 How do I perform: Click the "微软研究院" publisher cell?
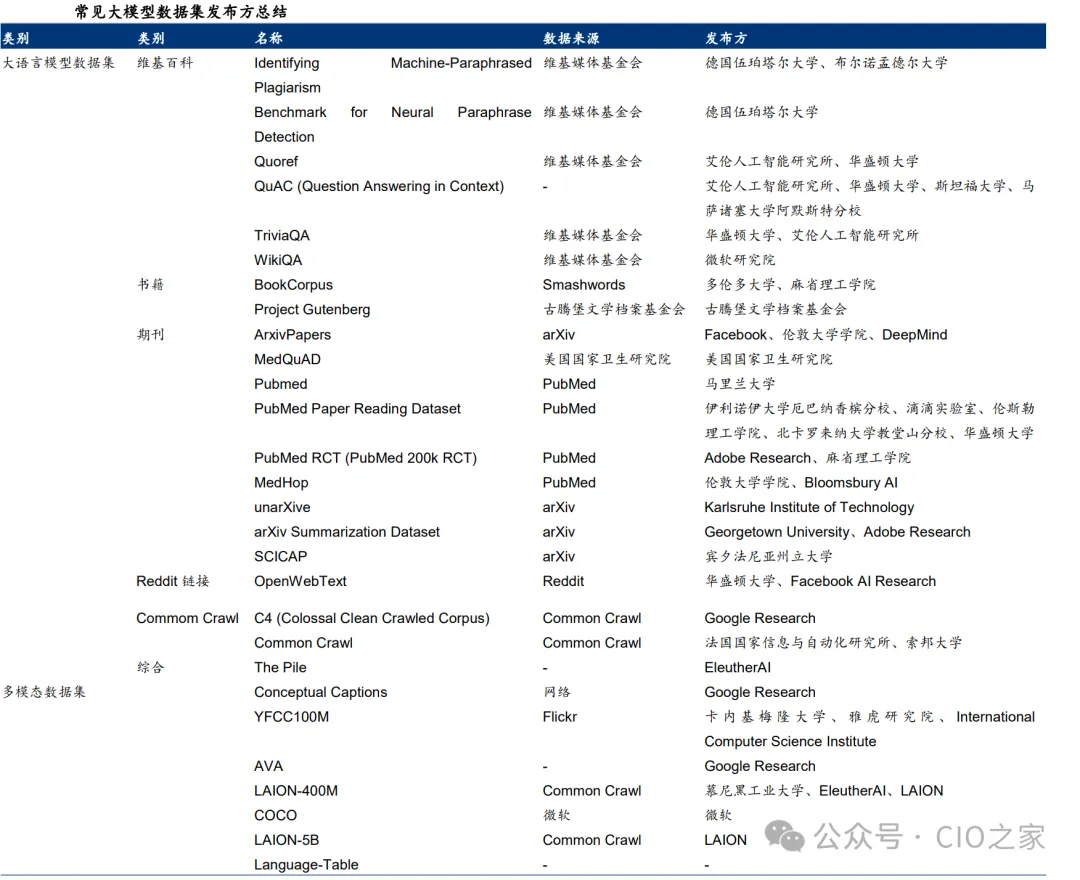click(740, 260)
